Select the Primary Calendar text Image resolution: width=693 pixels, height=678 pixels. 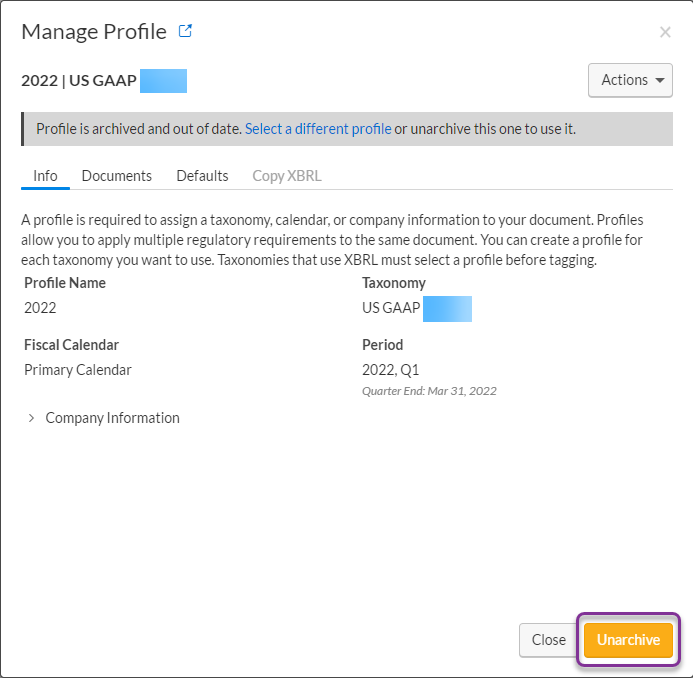coord(78,370)
